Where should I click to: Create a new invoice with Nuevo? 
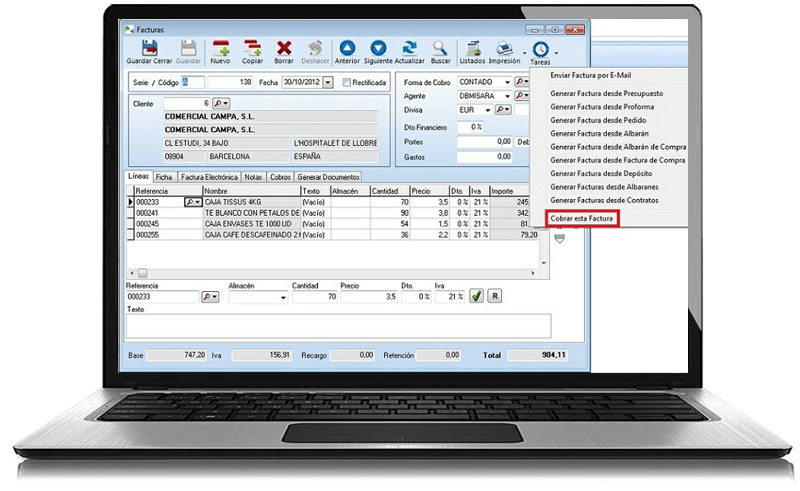click(220, 48)
